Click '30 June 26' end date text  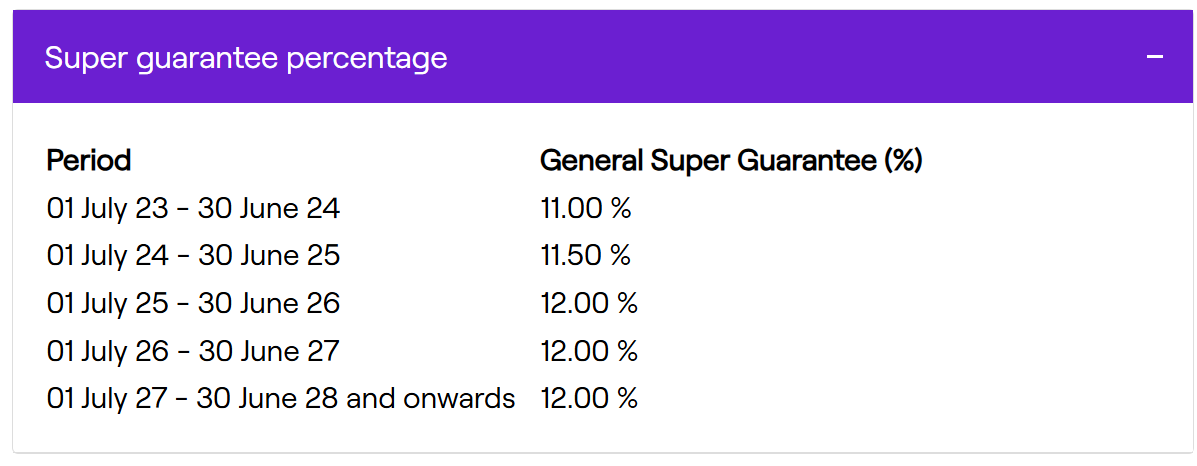click(269, 303)
